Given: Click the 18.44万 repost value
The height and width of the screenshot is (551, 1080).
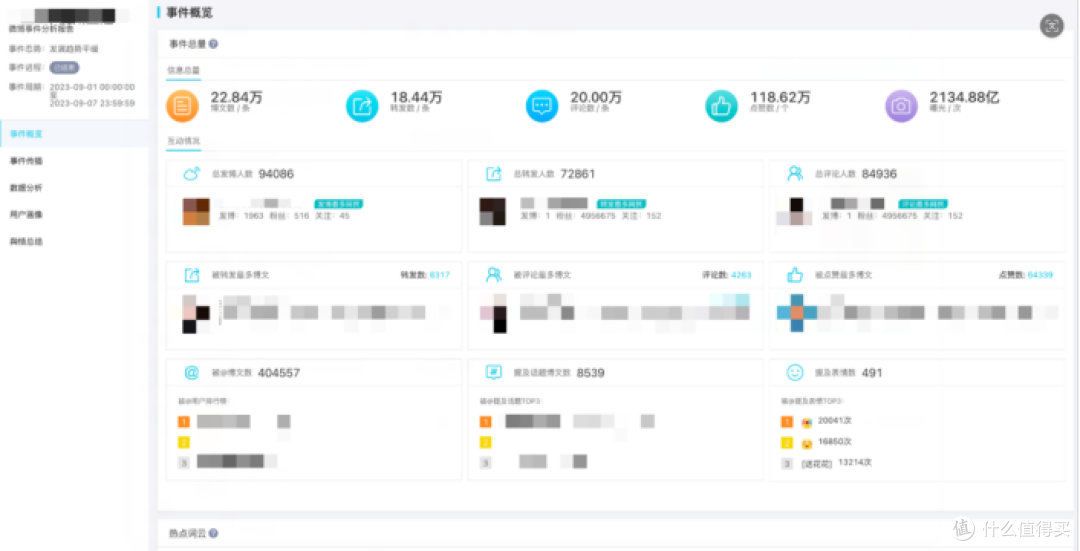Looking at the screenshot, I should [x=416, y=98].
